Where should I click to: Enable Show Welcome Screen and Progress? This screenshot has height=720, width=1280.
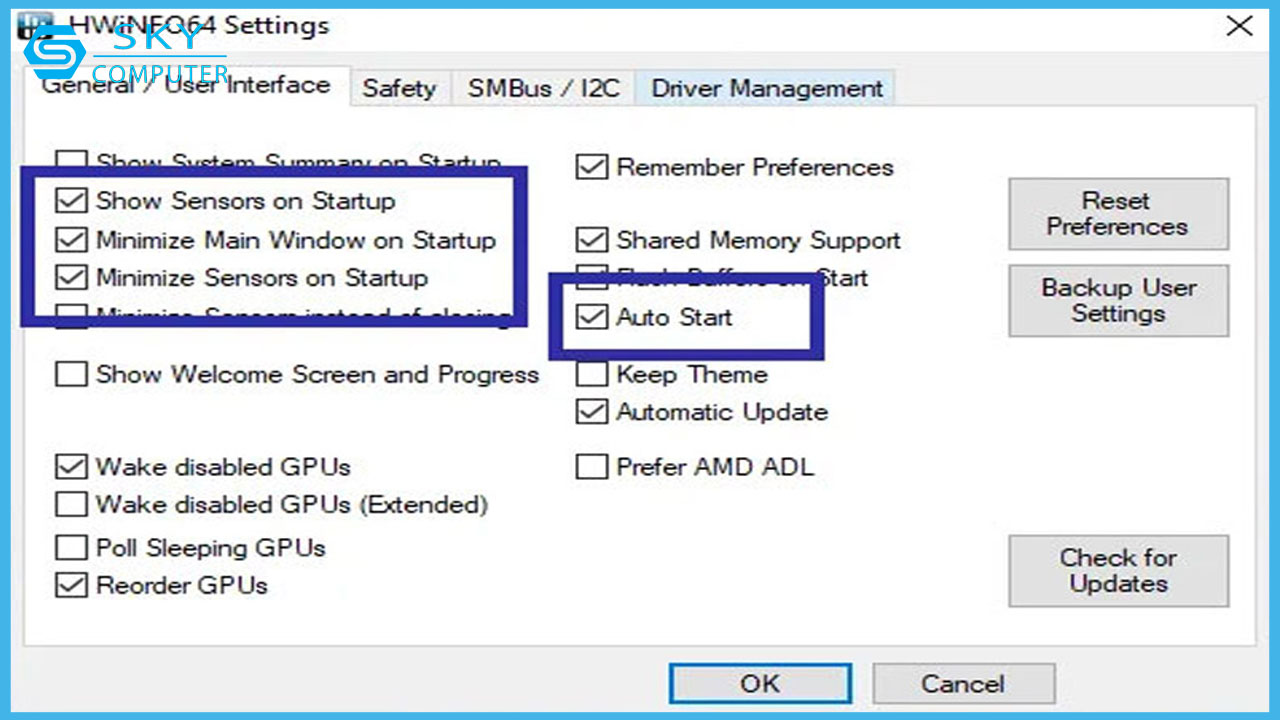tap(71, 375)
